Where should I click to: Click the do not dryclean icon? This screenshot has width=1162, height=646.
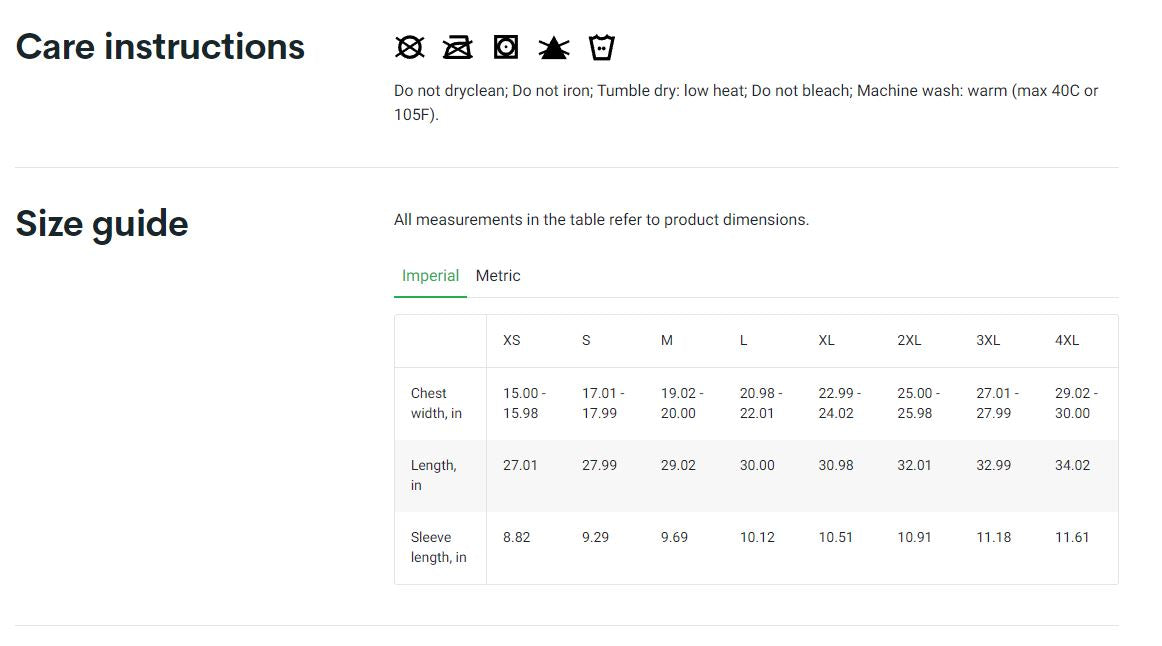[x=410, y=47]
